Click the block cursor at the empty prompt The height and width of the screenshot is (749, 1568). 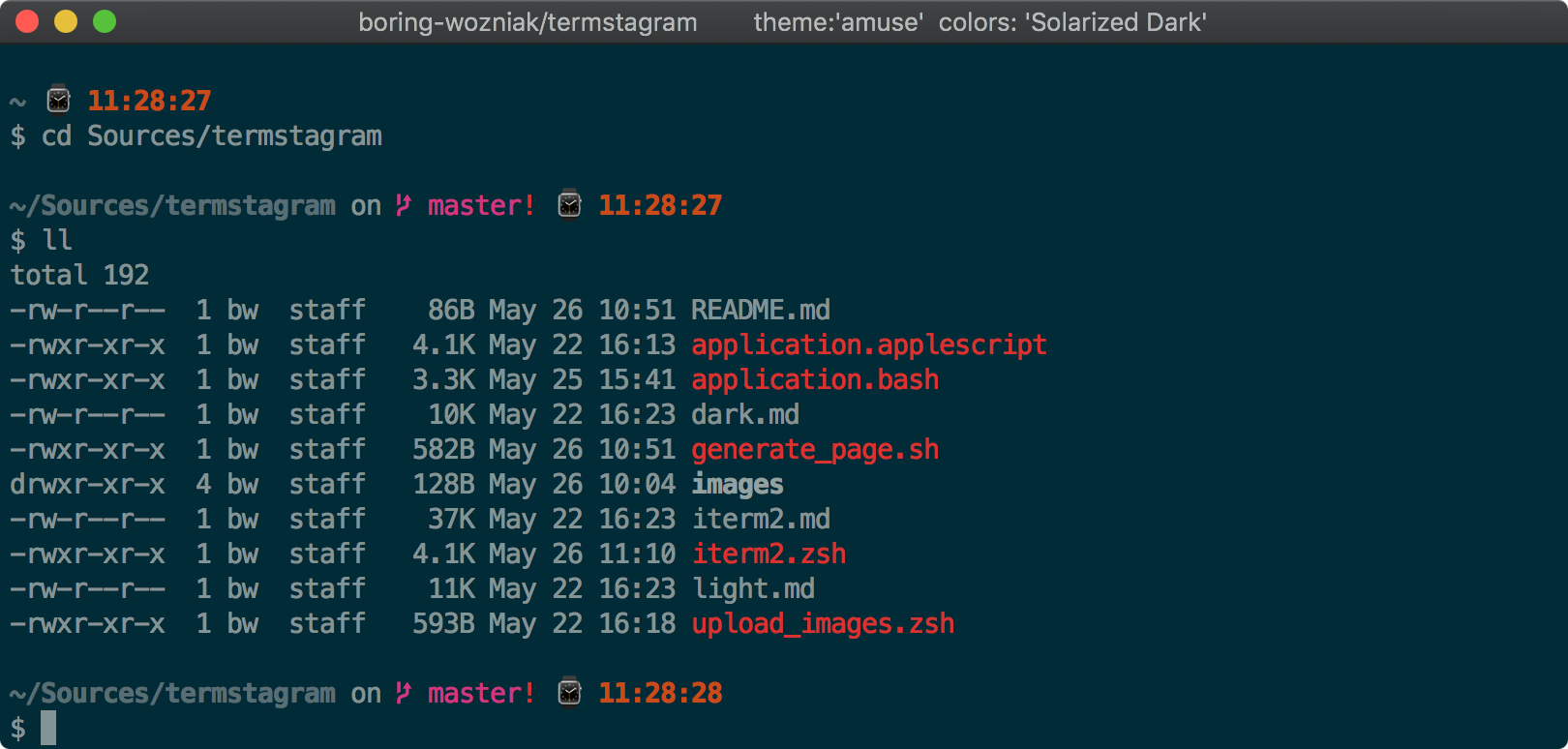(x=48, y=728)
